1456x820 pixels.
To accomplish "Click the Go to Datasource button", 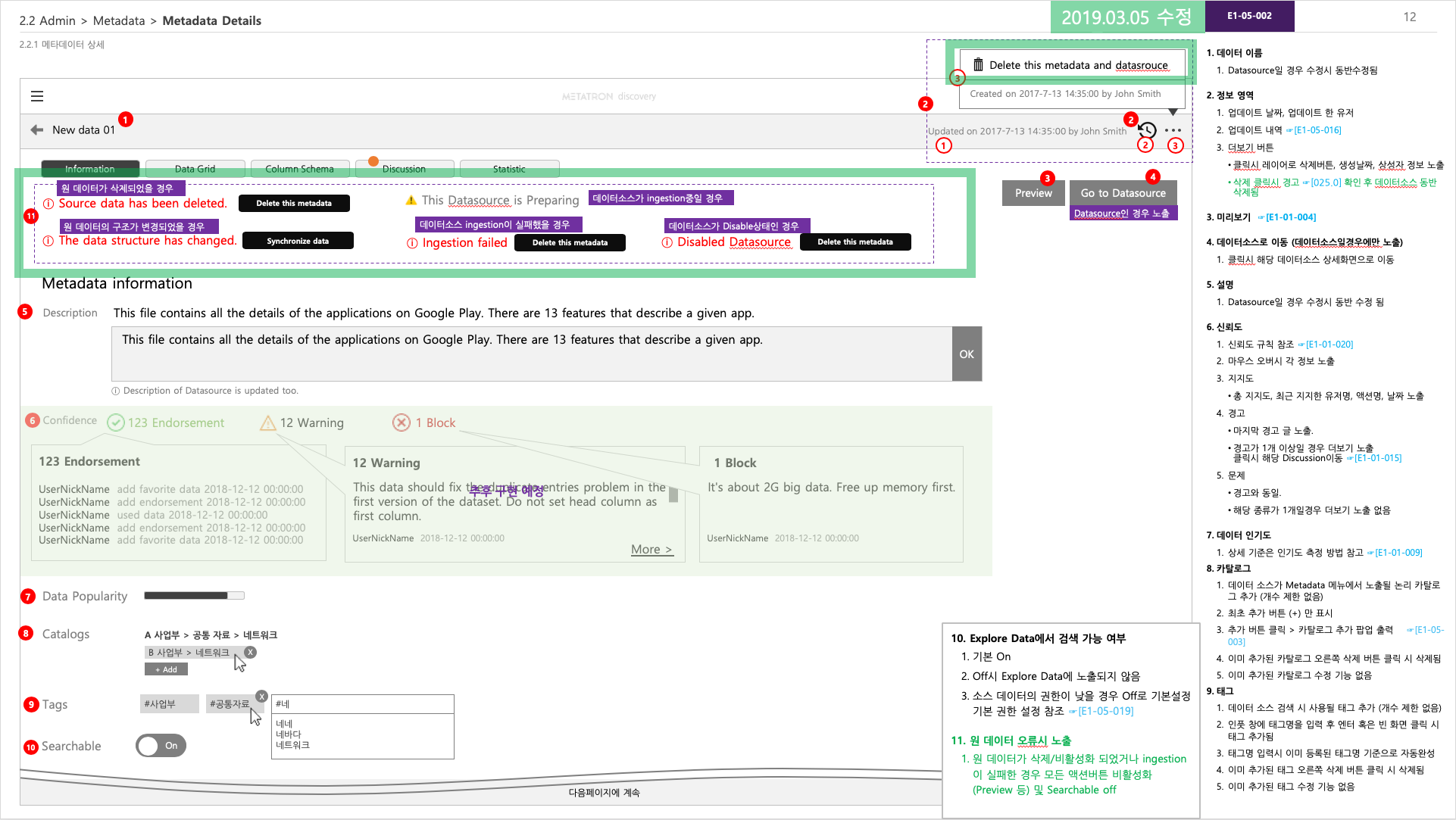I will click(1123, 192).
